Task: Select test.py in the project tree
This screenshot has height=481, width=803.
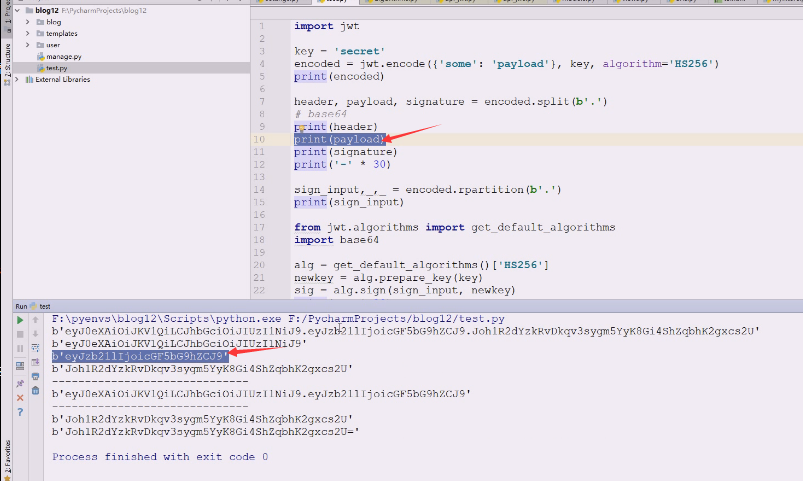Action: pyautogui.click(x=56, y=68)
